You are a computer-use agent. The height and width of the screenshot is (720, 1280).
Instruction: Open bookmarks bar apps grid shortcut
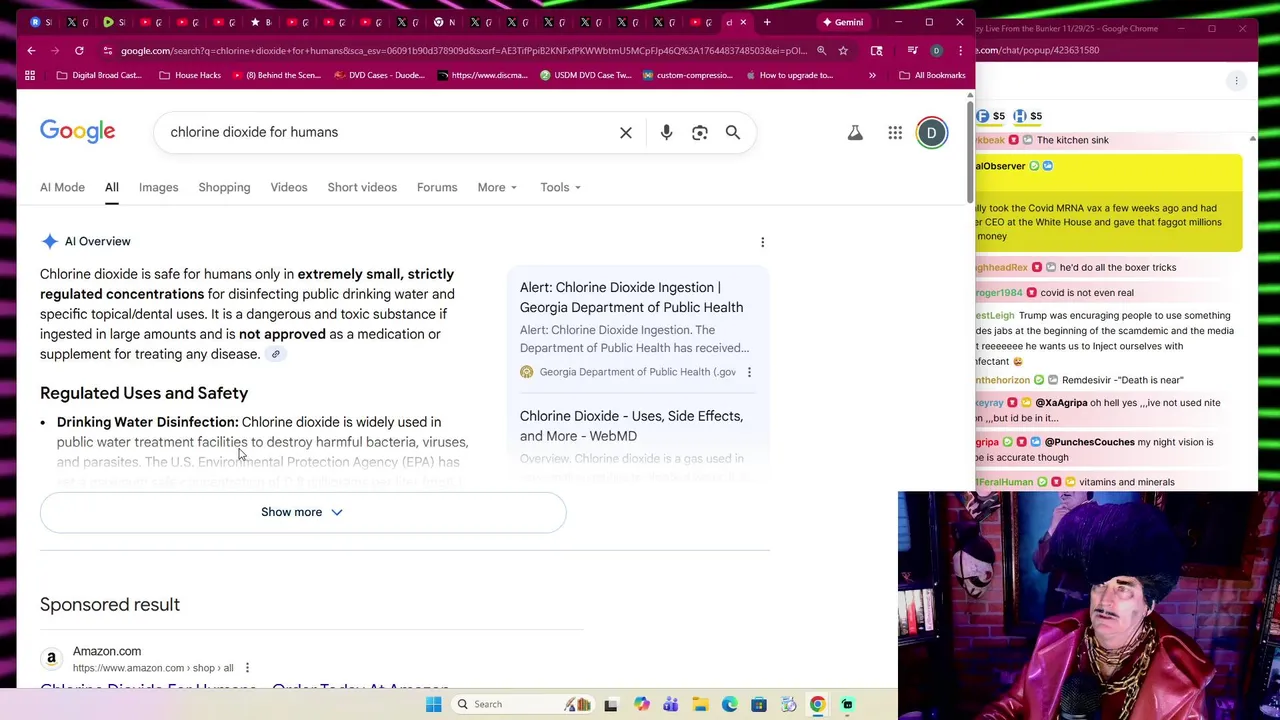point(30,75)
